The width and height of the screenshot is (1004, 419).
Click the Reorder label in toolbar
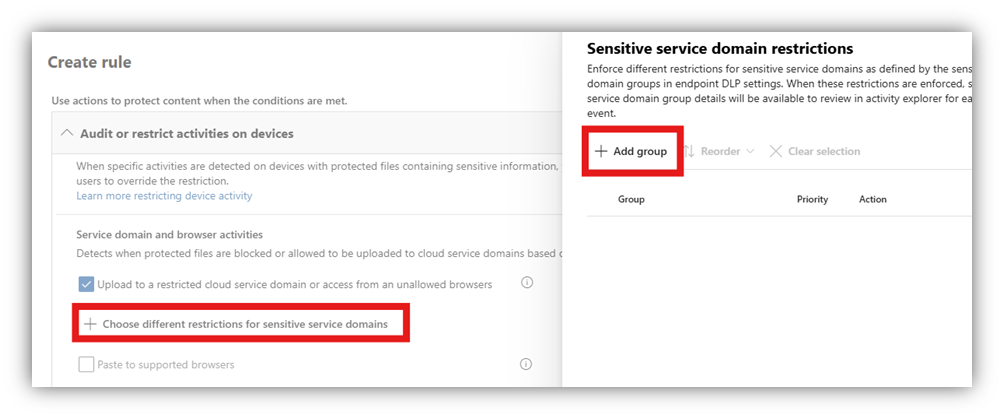(x=720, y=151)
